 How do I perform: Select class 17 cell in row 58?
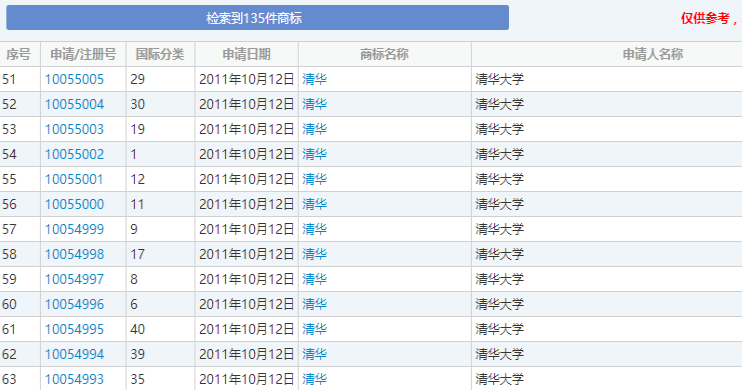(x=160, y=254)
